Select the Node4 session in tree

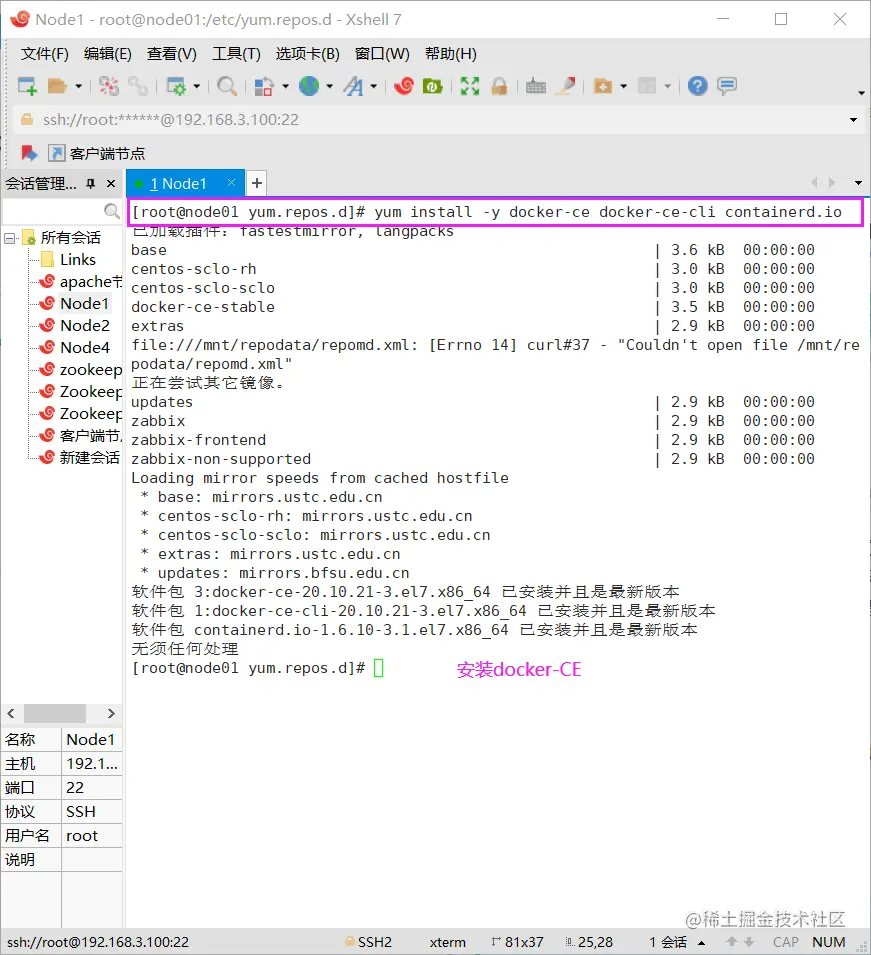tap(74, 348)
